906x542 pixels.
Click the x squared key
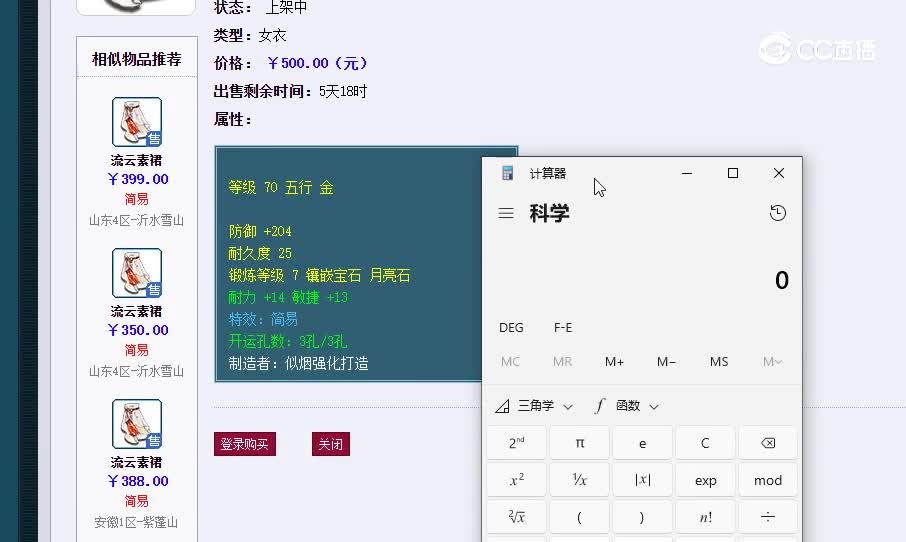pos(517,480)
